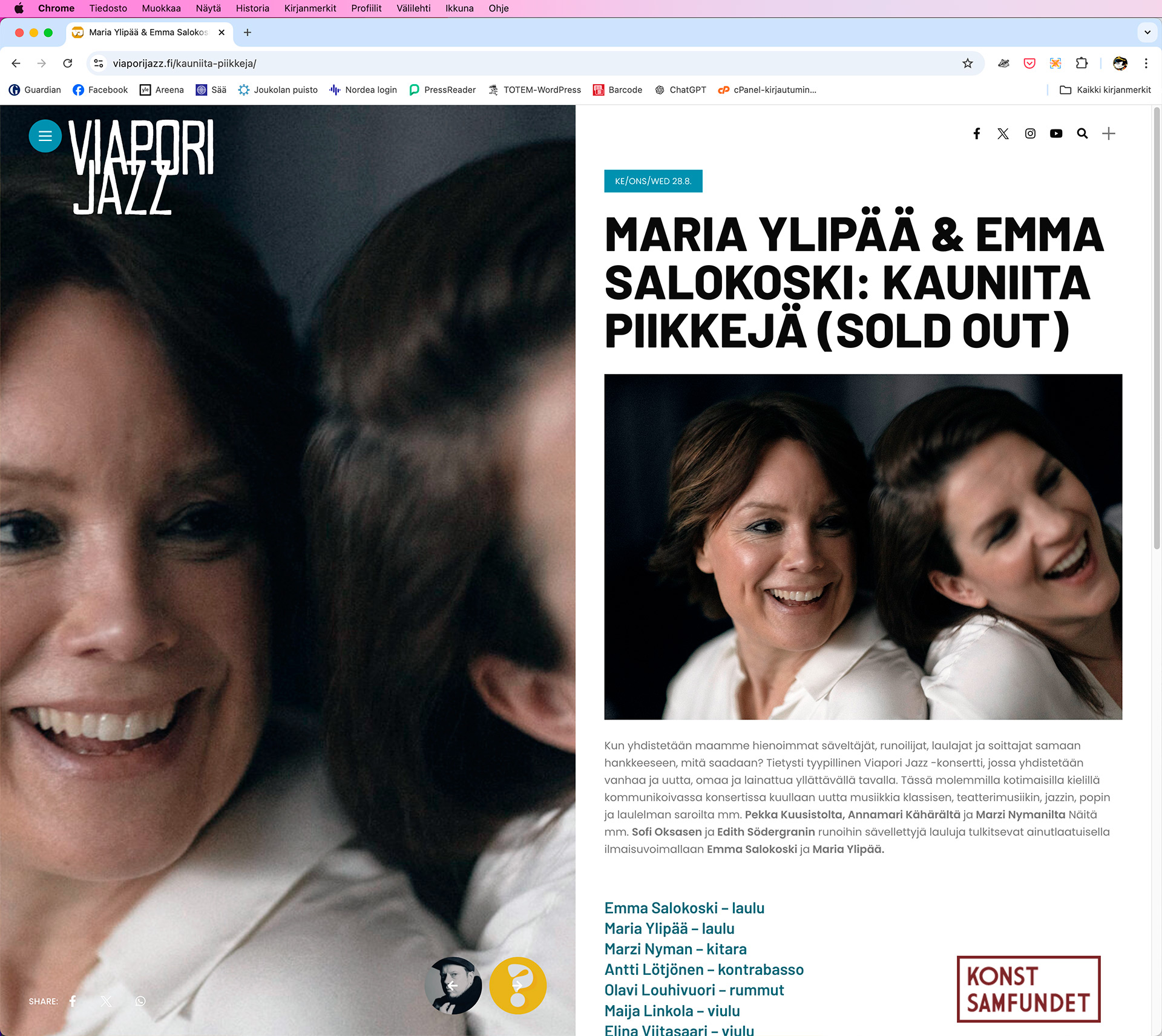Viewport: 1162px width, 1036px height.
Task: Click the Konst Samfundet sponsor logo
Action: pos(1029,989)
